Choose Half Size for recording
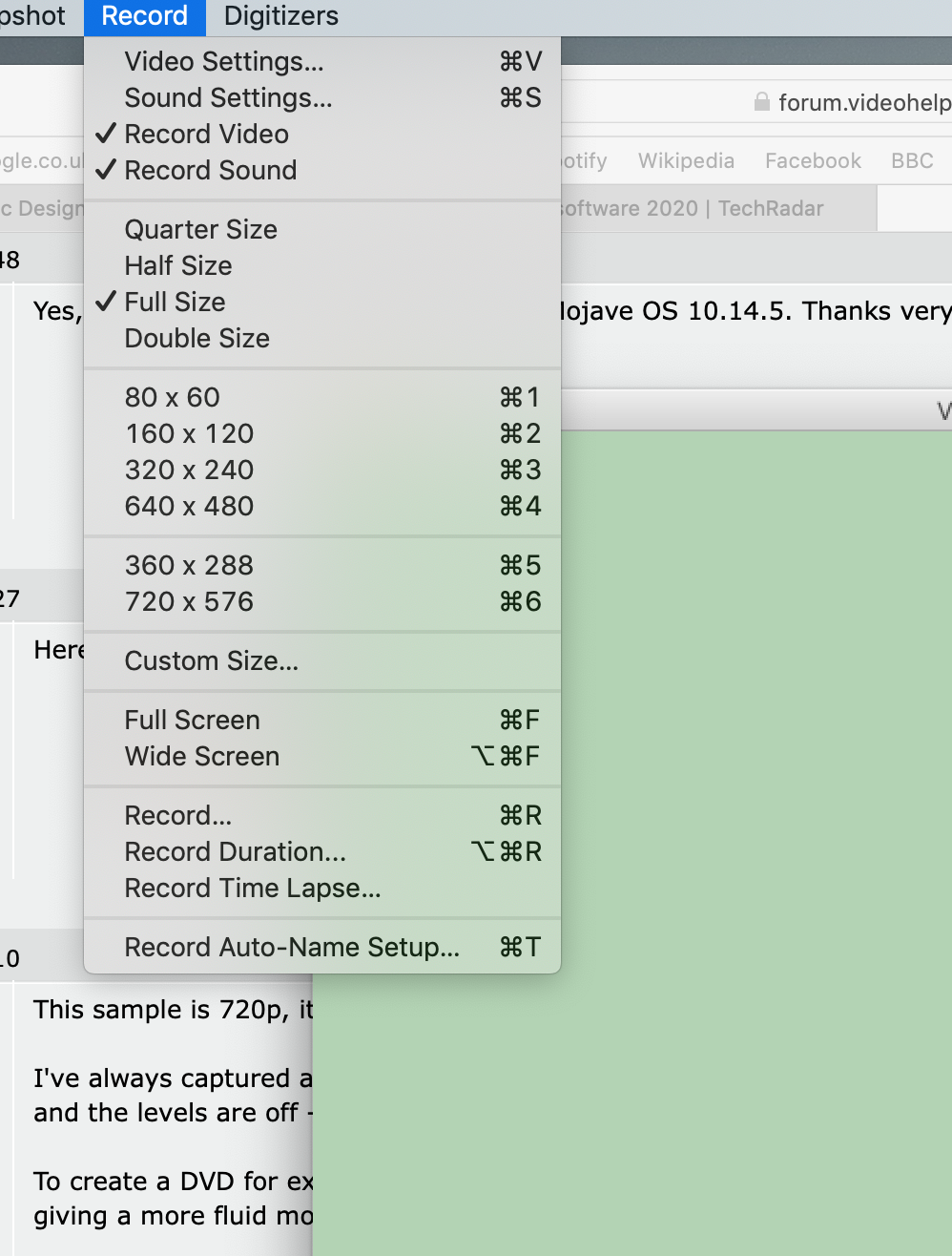This screenshot has height=1256, width=952. pos(178,266)
